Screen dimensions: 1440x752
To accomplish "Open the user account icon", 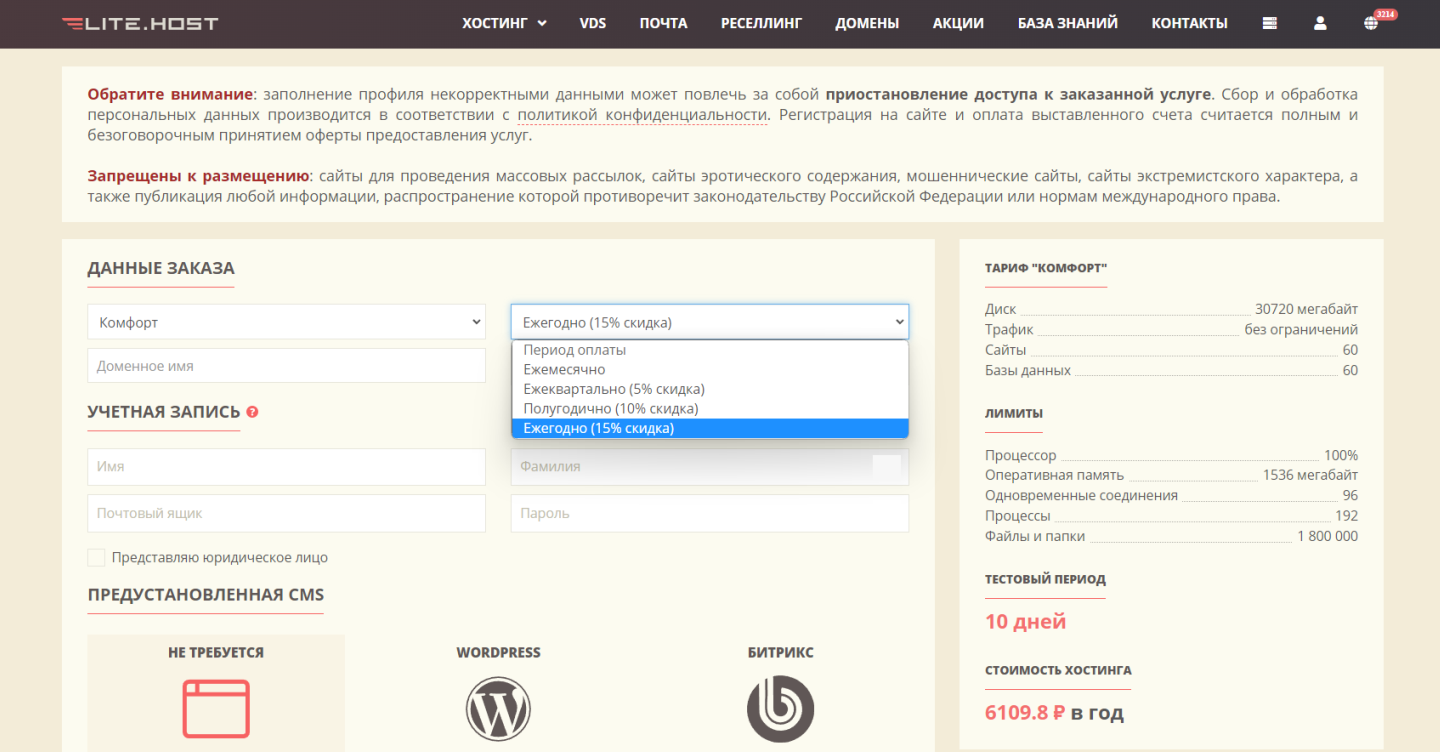I will 1321,23.
